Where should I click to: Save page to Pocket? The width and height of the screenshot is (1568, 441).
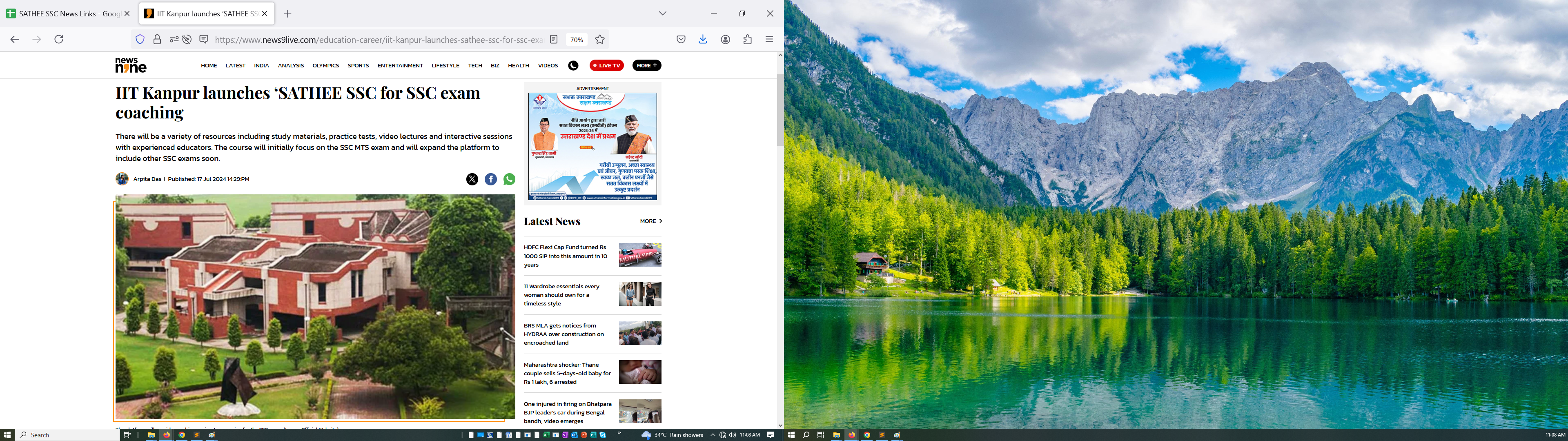pos(681,40)
